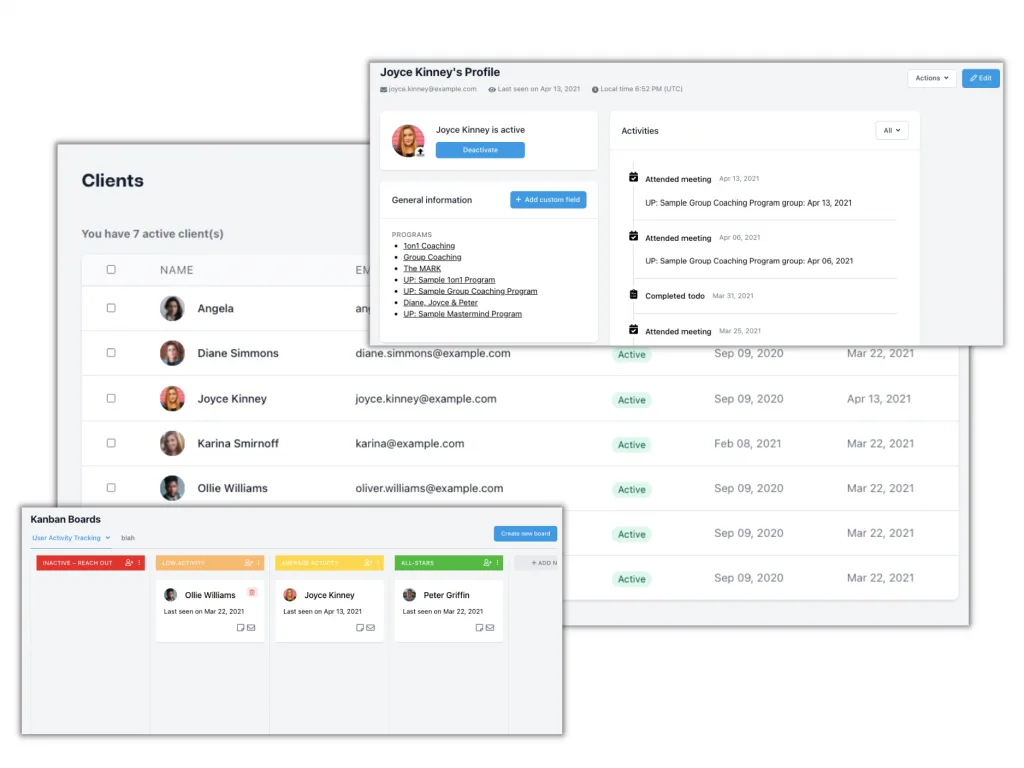Click Angela's avatar thumbnail in the clients list
The width and height of the screenshot is (1024, 768).
coord(172,308)
